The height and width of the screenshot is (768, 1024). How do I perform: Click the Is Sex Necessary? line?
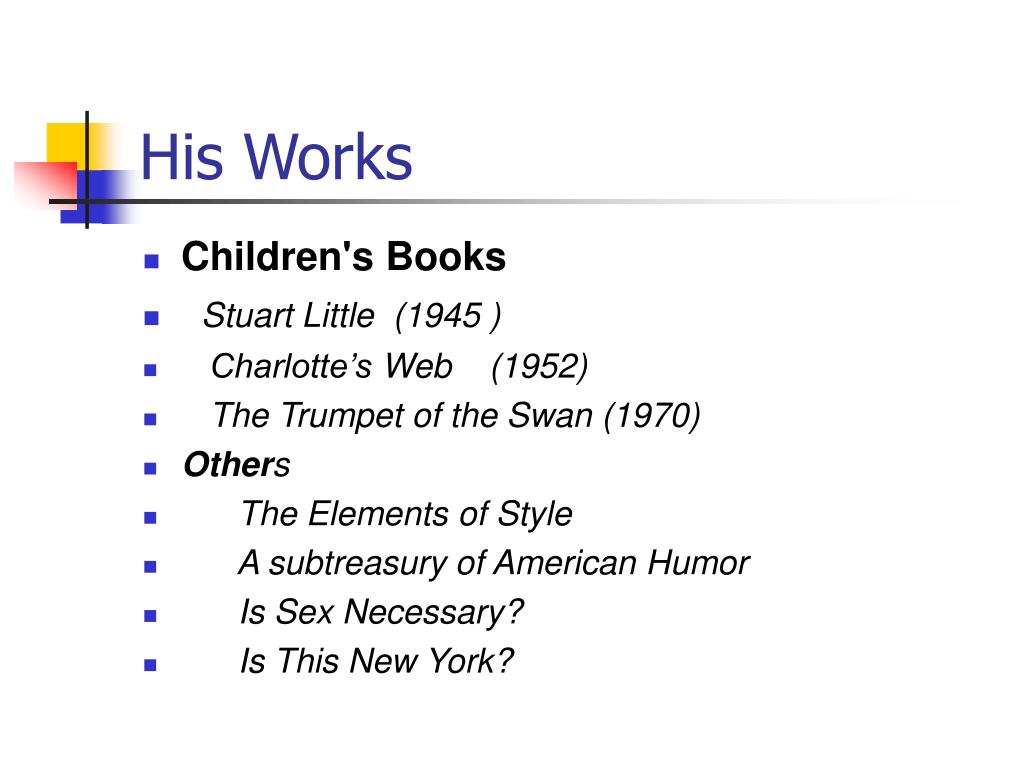tap(381, 613)
